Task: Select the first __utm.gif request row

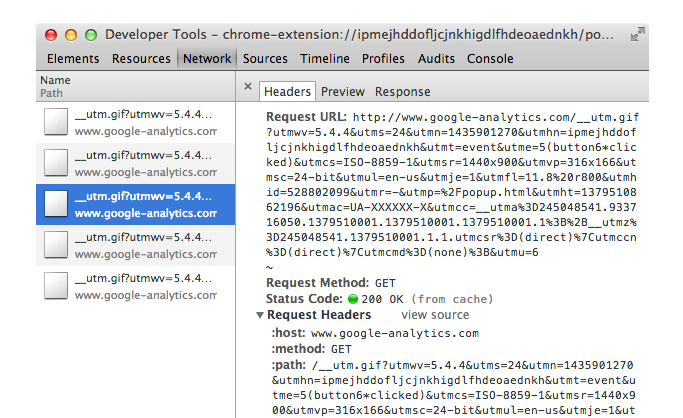Action: click(x=135, y=122)
